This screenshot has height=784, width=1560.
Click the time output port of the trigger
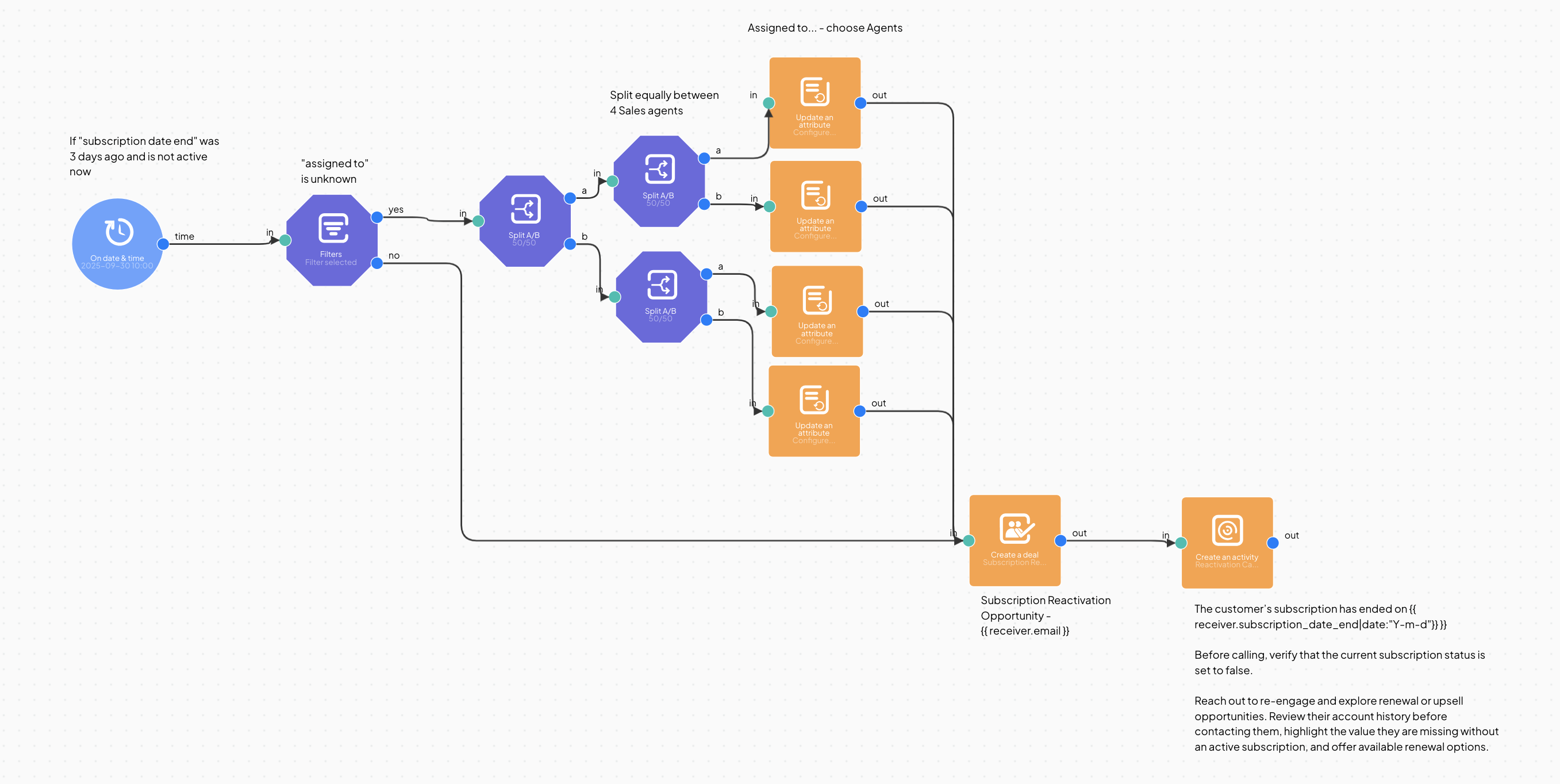[x=163, y=244]
